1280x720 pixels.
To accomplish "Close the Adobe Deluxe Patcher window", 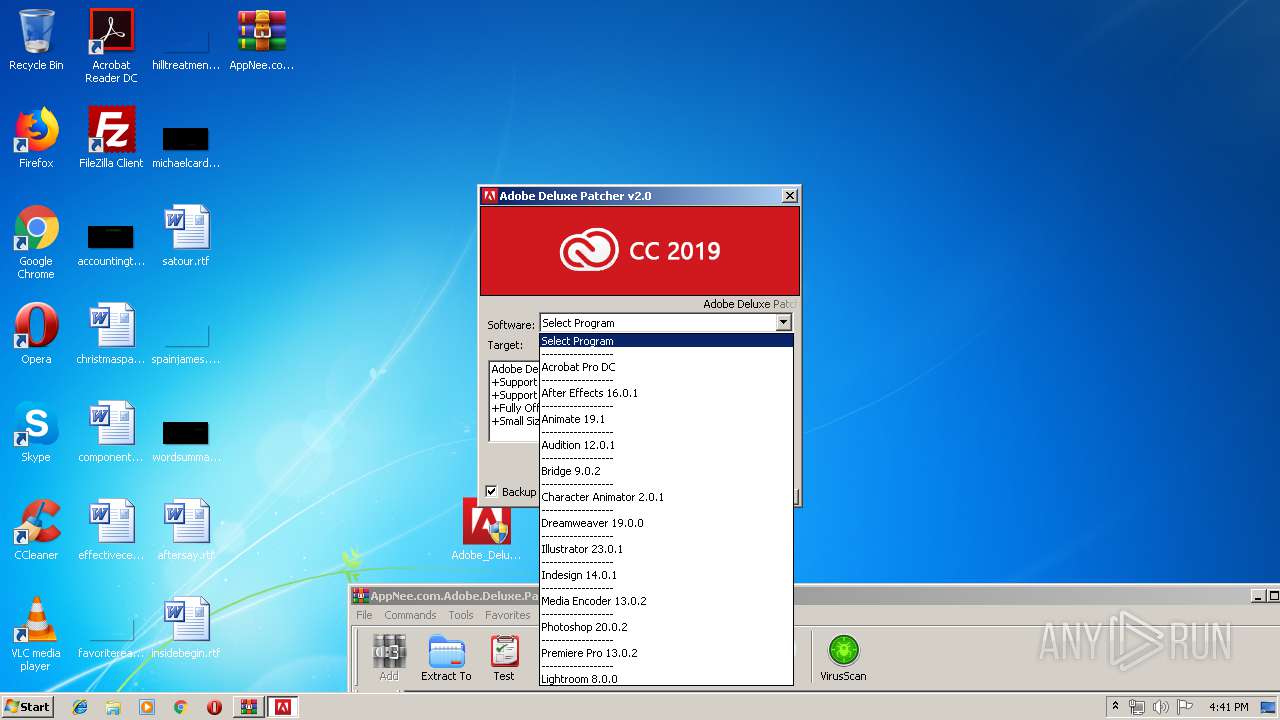I will point(789,196).
